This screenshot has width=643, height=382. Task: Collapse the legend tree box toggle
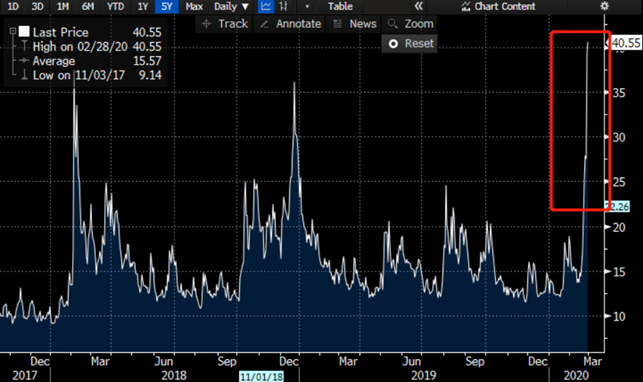[13, 31]
